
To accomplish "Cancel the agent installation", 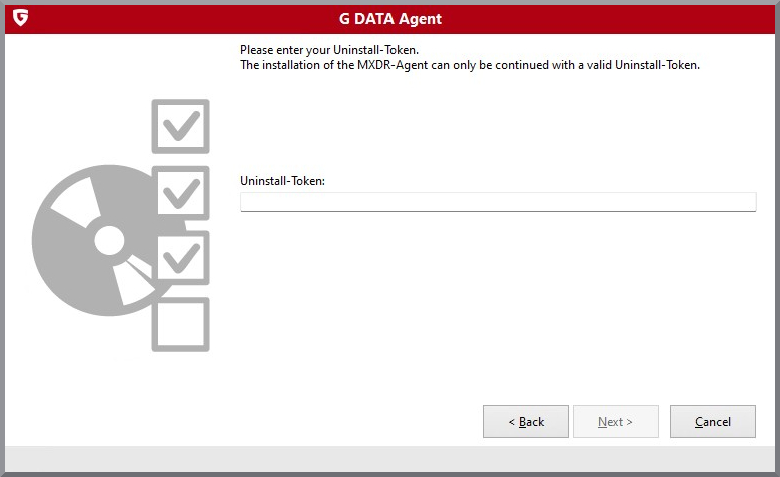I will click(713, 422).
